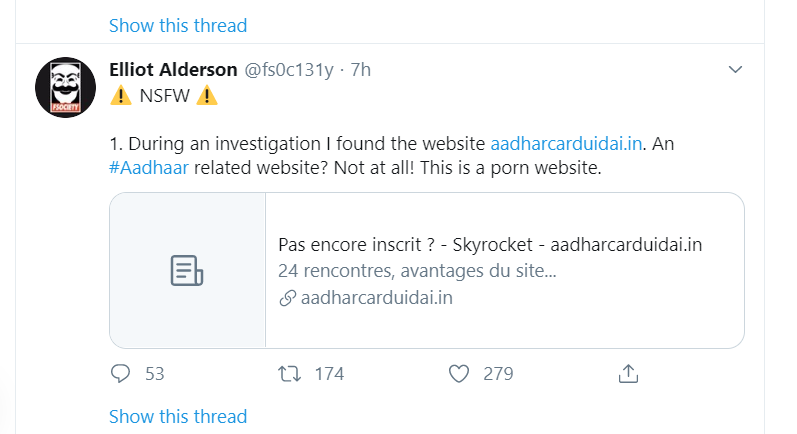
Task: Open the bottom Show this thread link
Action: (x=178, y=416)
